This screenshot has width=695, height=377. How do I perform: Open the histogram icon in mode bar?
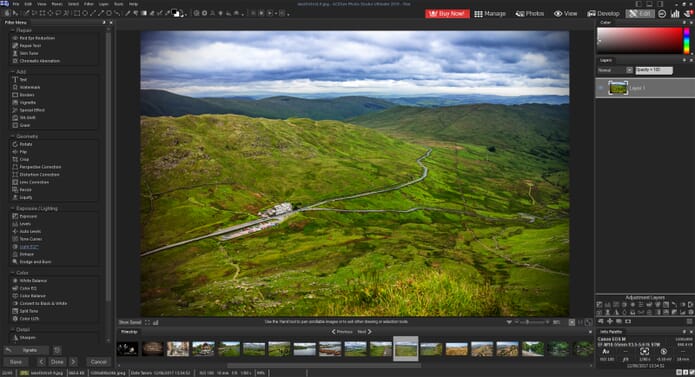pyautogui.click(x=675, y=14)
